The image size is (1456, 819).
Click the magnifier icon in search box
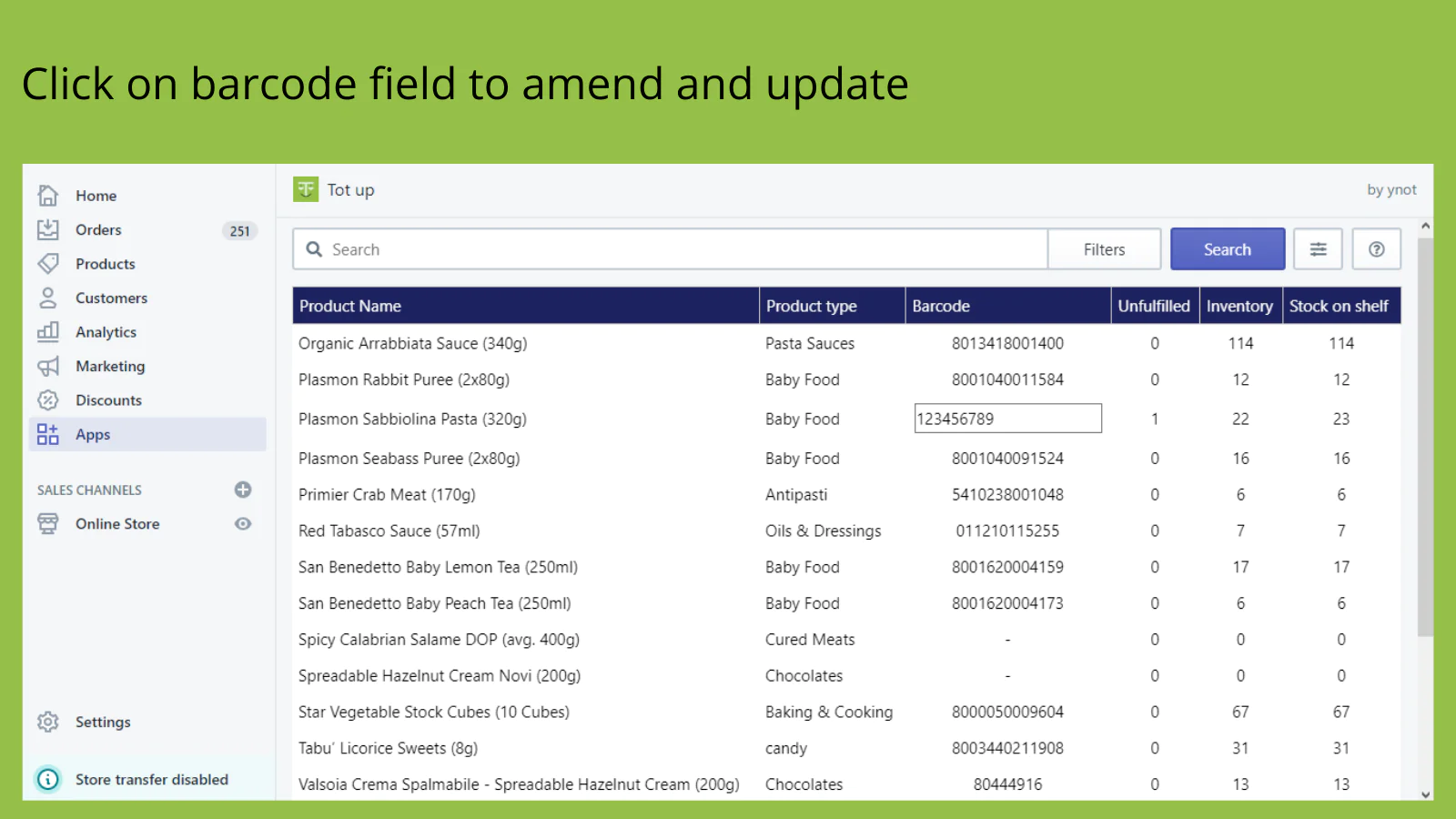(314, 249)
